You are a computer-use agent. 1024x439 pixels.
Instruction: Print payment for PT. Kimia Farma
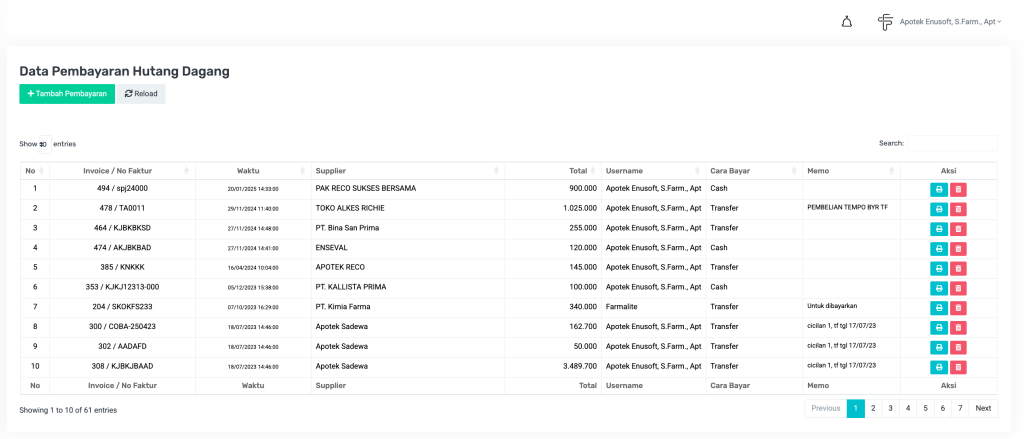tap(939, 308)
